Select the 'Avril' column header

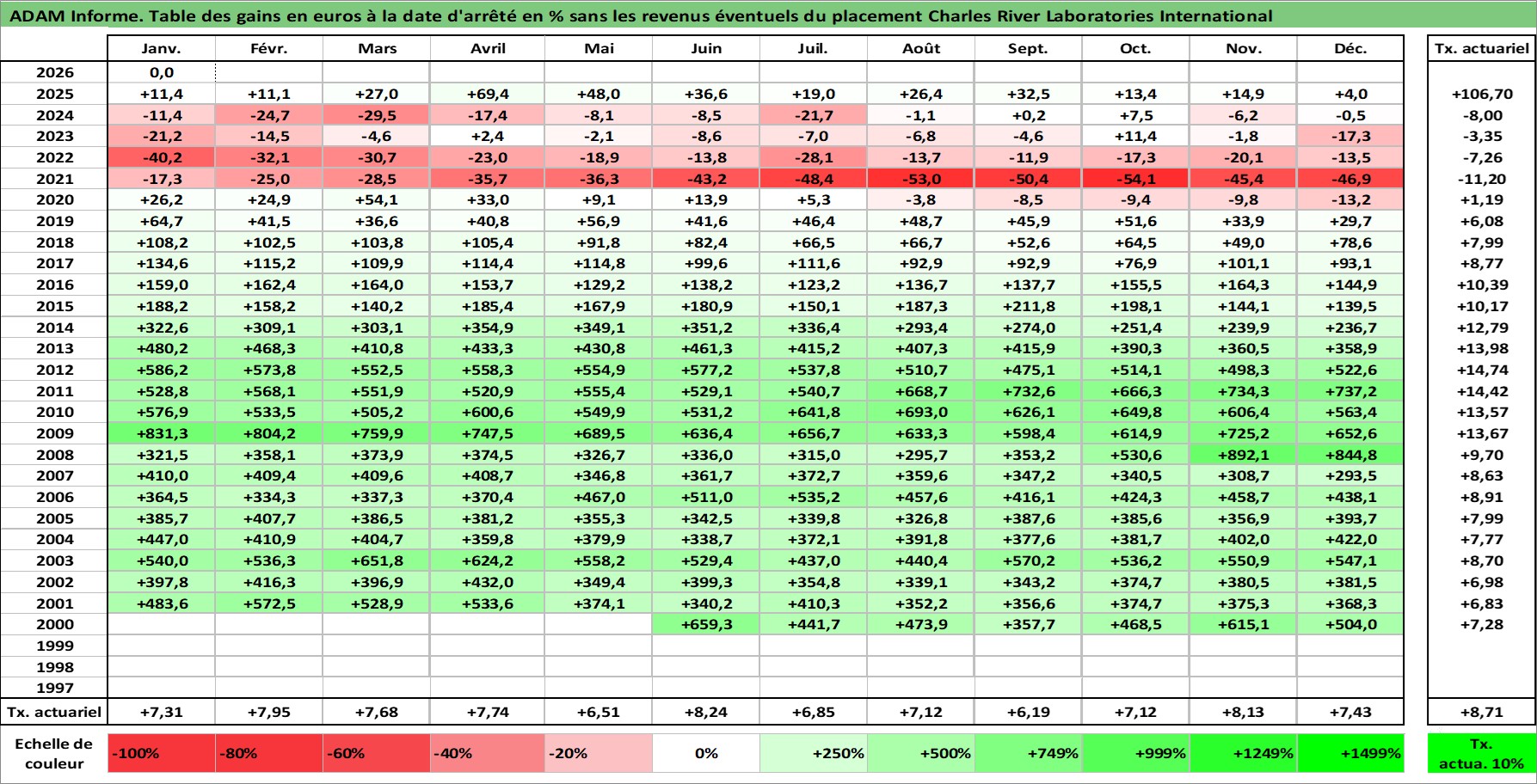[x=488, y=48]
